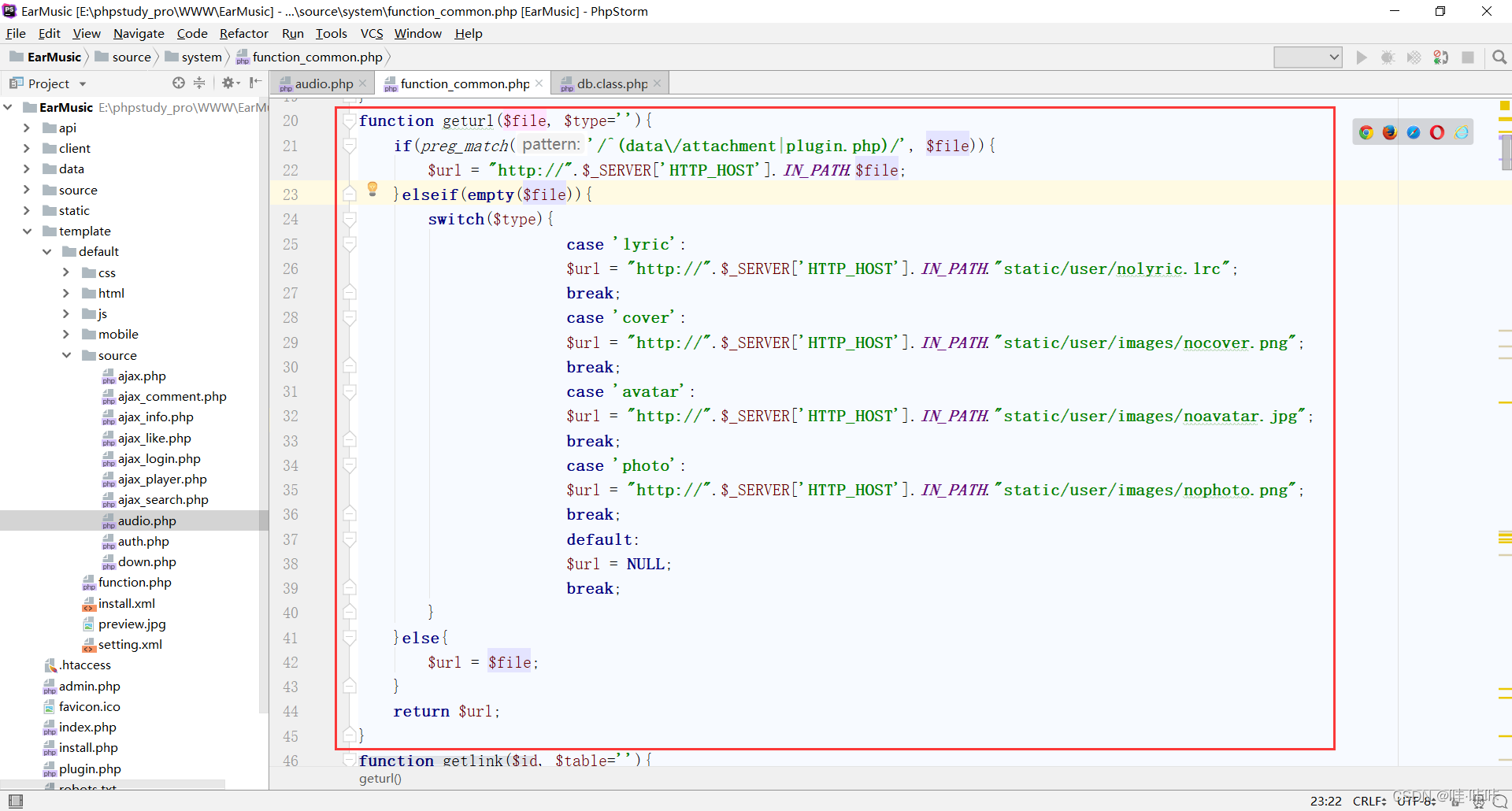Image resolution: width=1512 pixels, height=811 pixels.
Task: Select .htaccess file in tree
Action: 85,665
